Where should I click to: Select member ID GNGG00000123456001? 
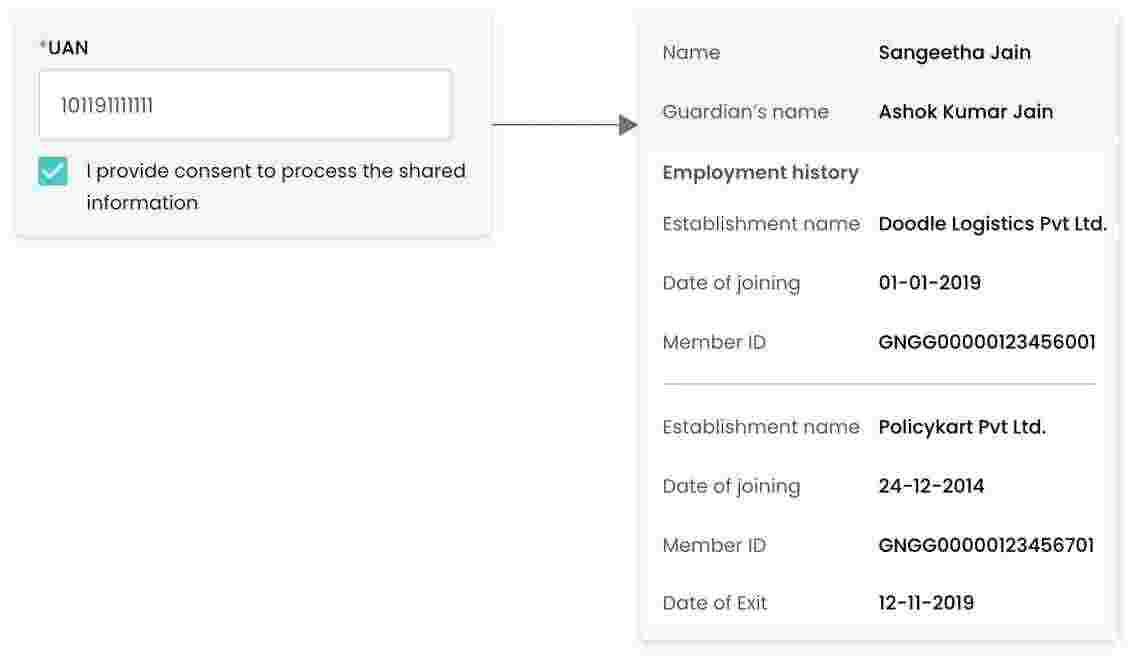tap(986, 342)
